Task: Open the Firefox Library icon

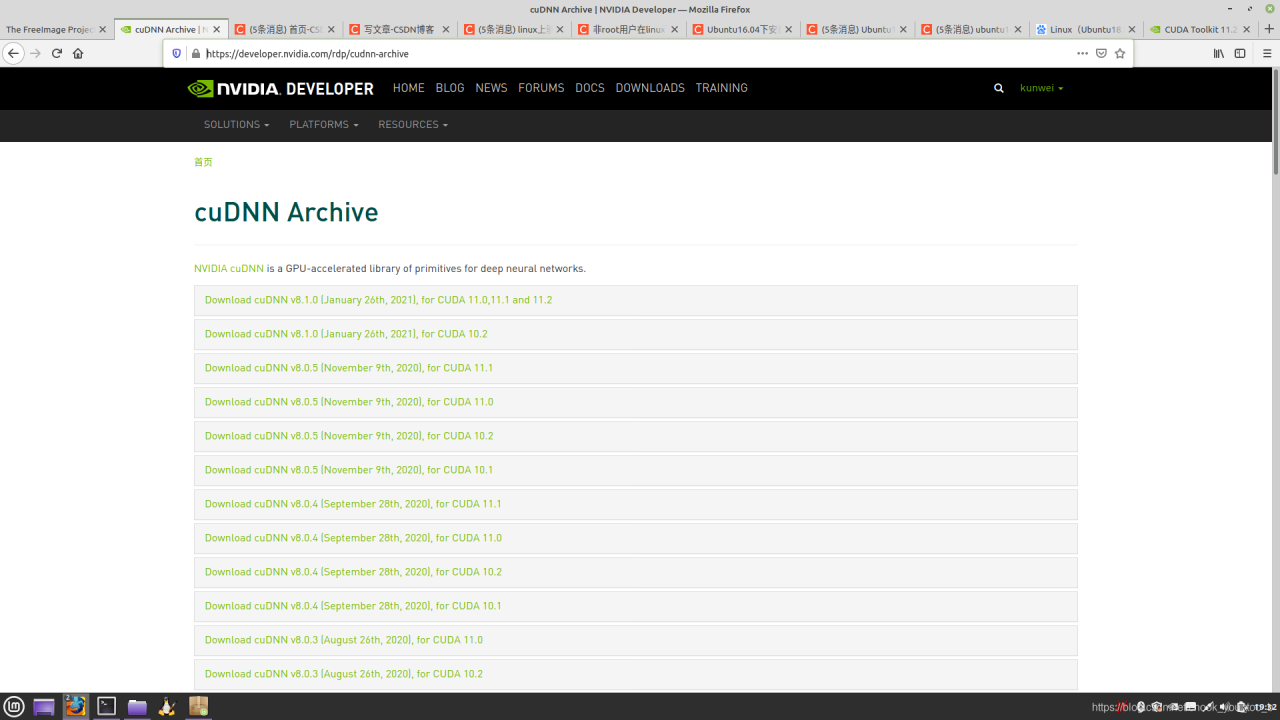Action: (x=1218, y=53)
